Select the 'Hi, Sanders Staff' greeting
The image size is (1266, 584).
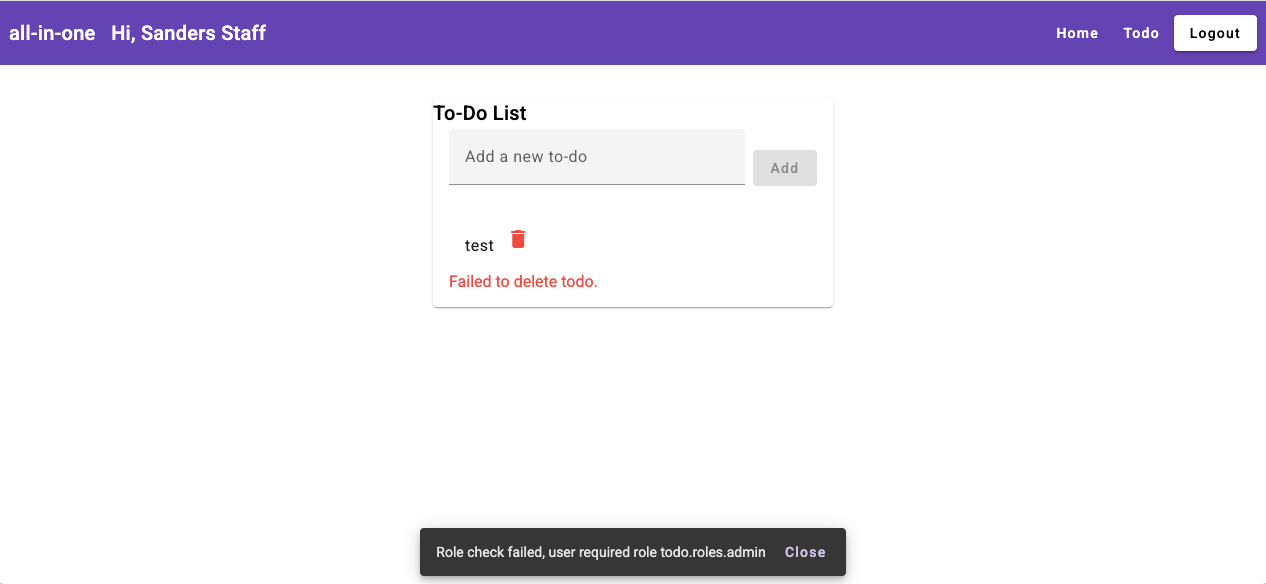(188, 33)
